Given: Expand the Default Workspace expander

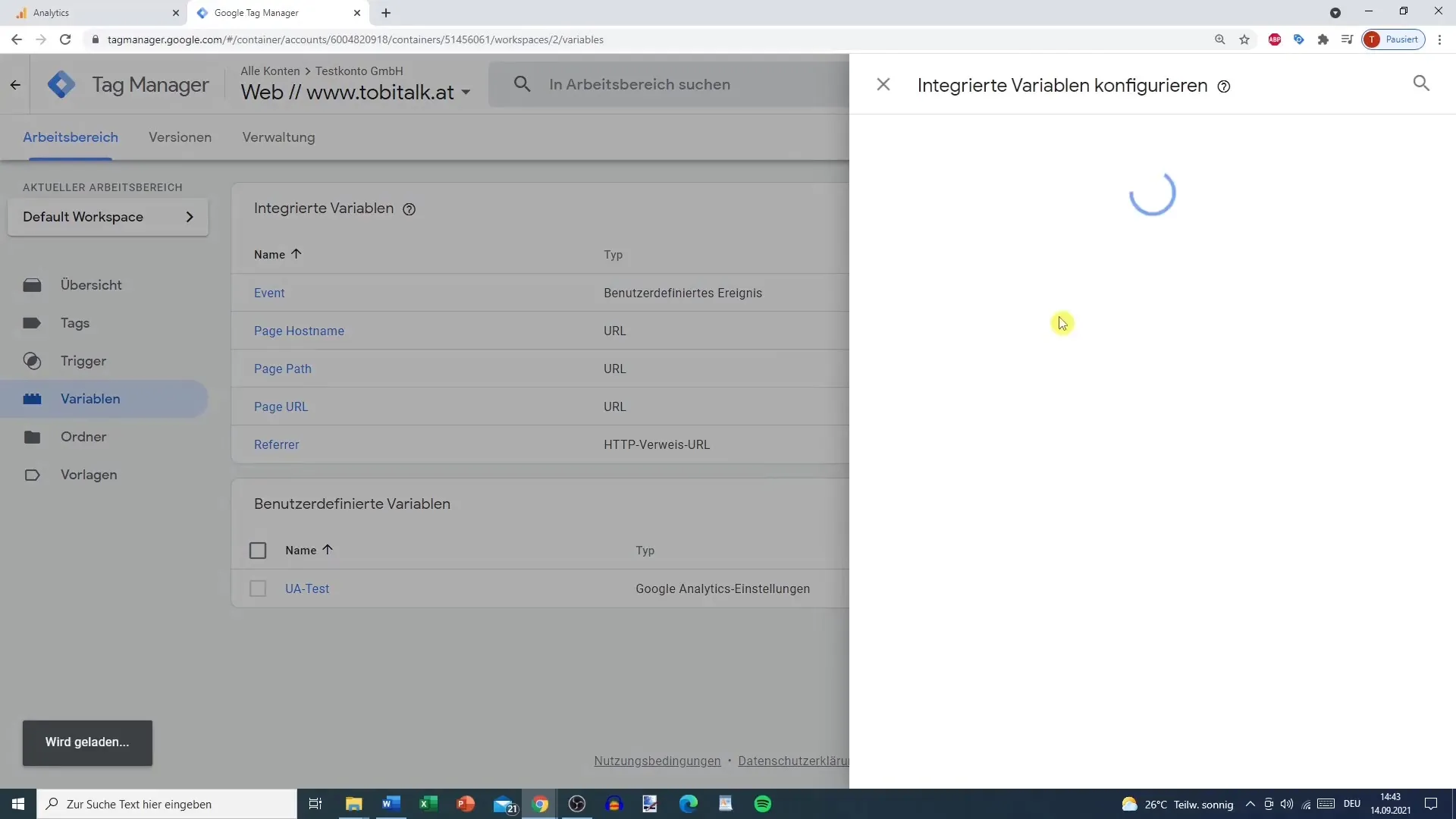Looking at the screenshot, I should (189, 217).
